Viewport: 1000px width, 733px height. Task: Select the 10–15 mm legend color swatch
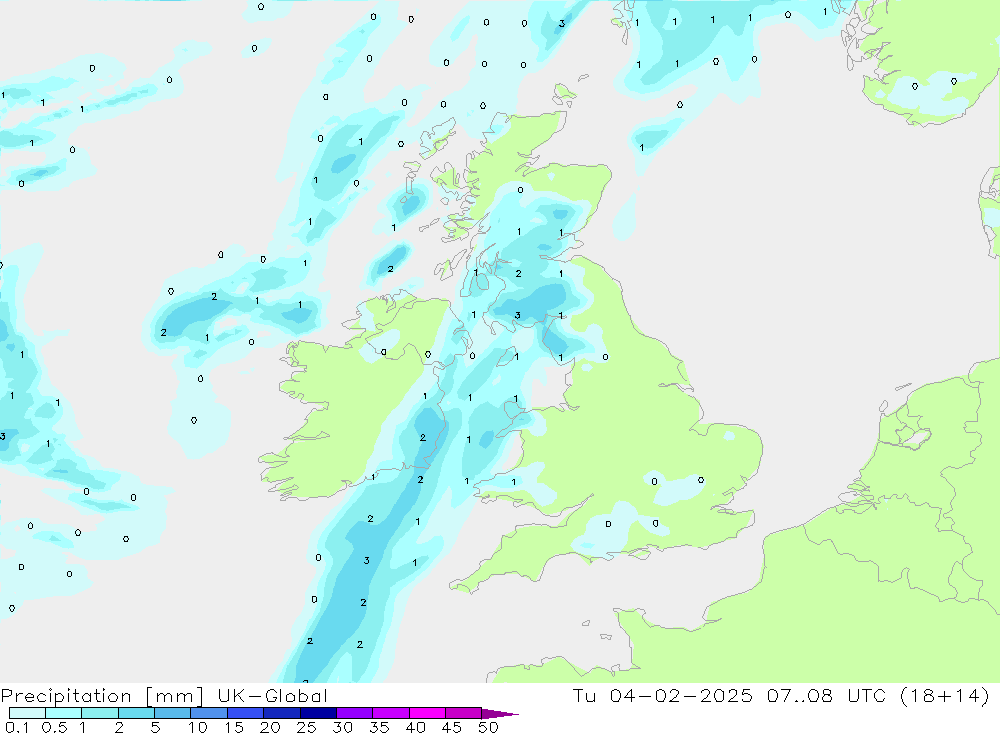(x=209, y=713)
